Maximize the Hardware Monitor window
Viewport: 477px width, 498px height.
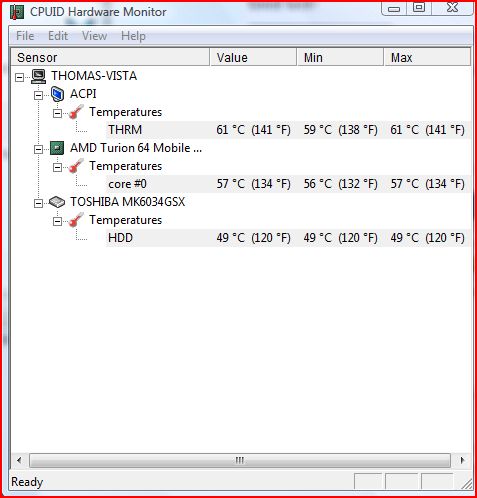pos(419,8)
